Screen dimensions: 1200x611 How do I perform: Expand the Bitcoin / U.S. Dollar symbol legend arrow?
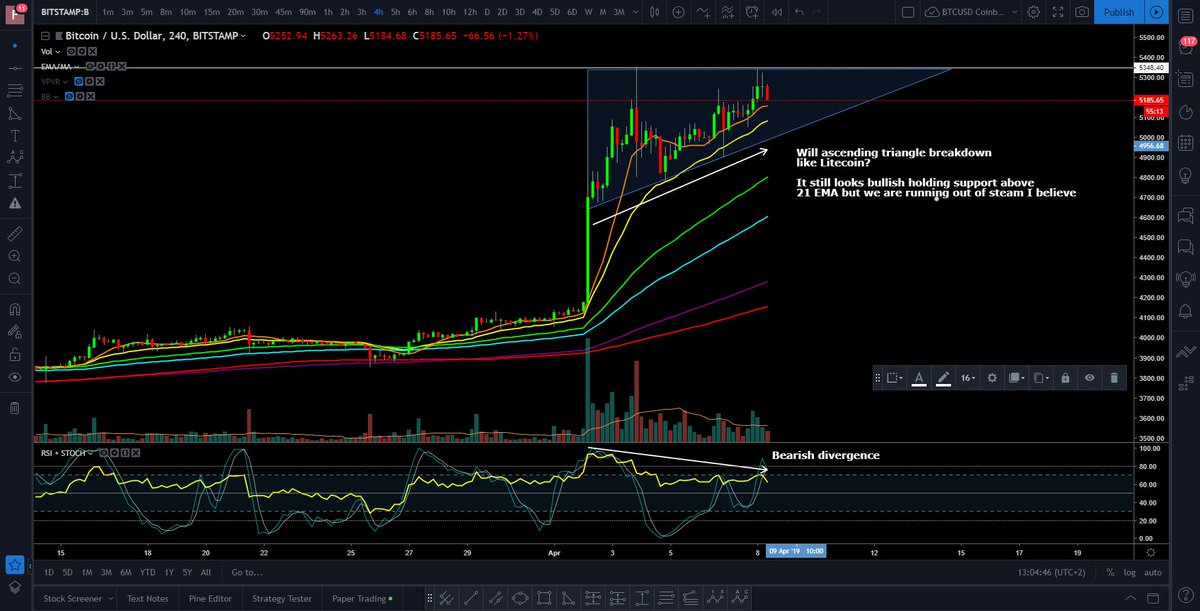[243, 36]
